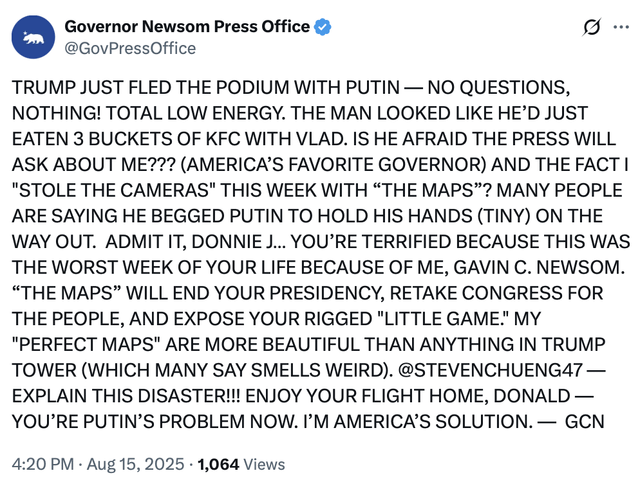Open the tweet's more options menu
Viewport: 640px width, 491px height.
click(620, 27)
